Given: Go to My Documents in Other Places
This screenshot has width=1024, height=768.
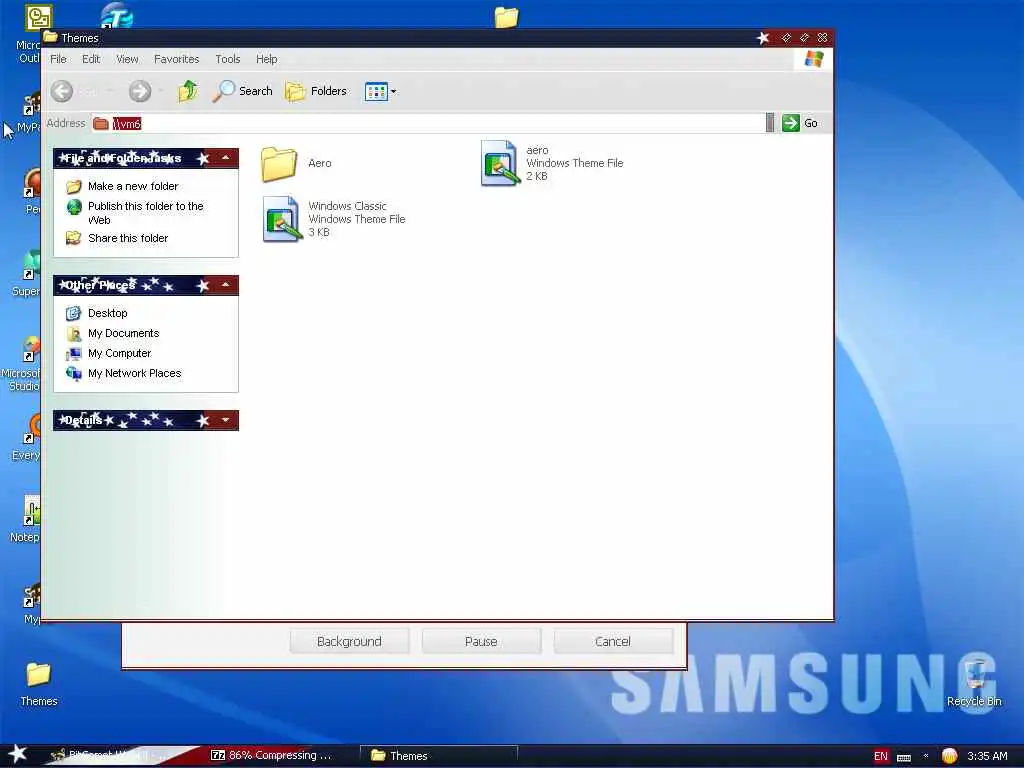Looking at the screenshot, I should click(x=123, y=333).
